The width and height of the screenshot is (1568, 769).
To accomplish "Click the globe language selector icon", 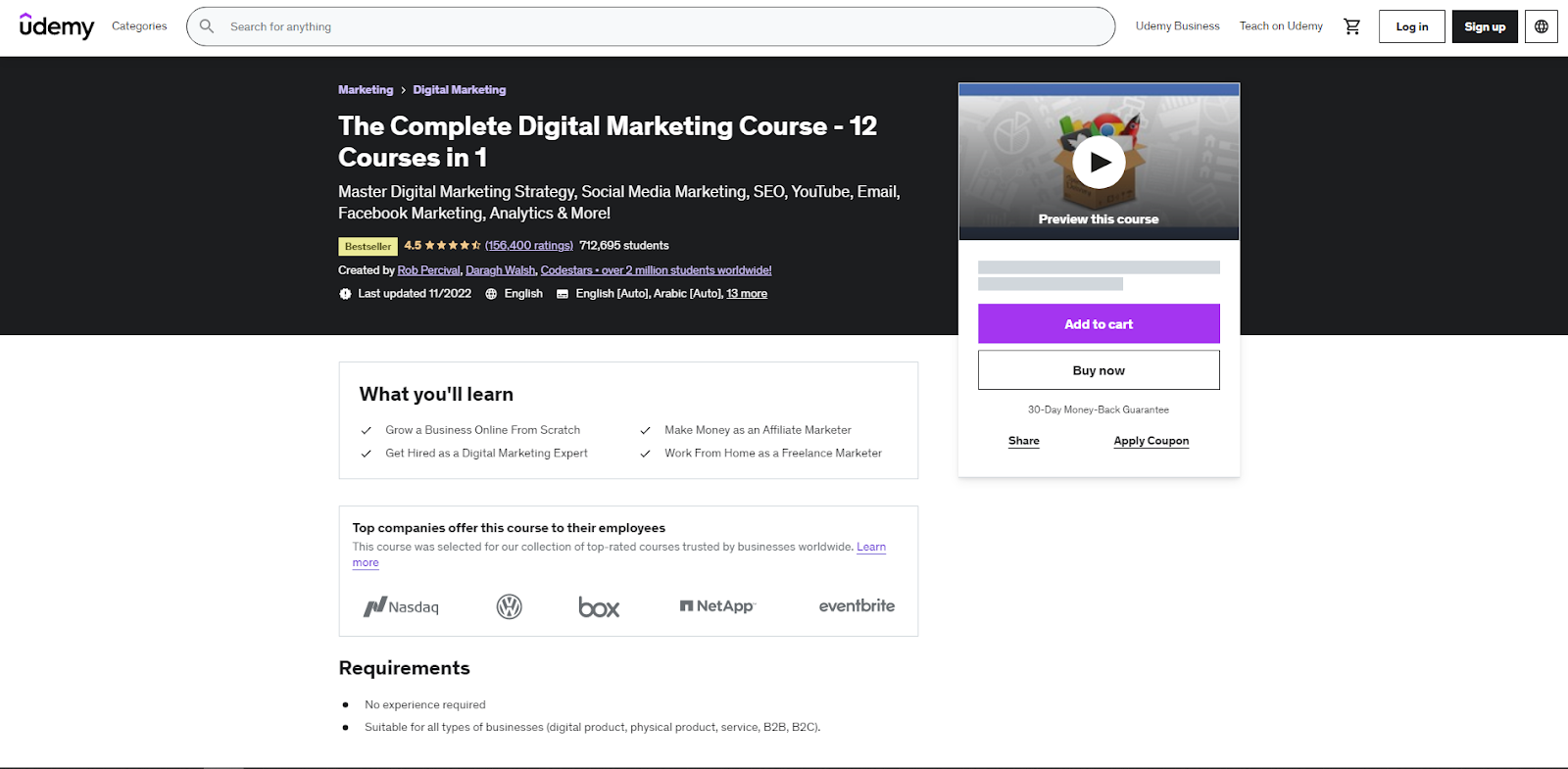I will (1542, 26).
